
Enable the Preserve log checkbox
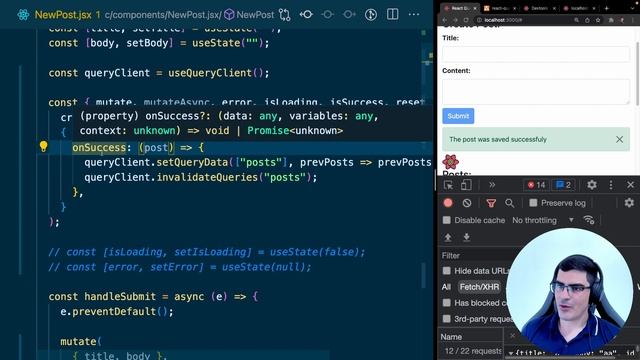tap(533, 203)
